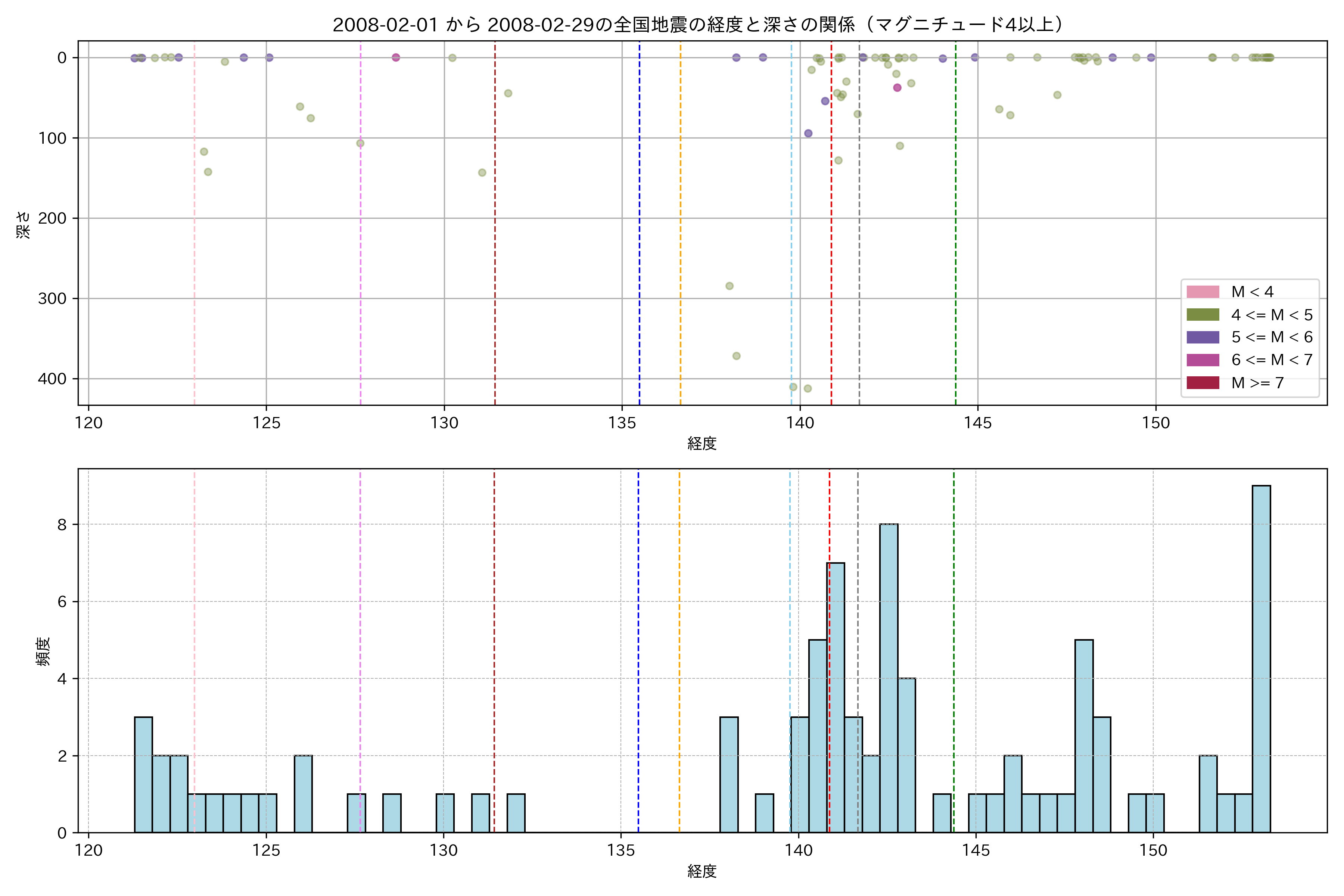Image resolution: width=1344 pixels, height=896 pixels.
Task: Click the 経度 label under the scatter plot
Action: pos(702,444)
